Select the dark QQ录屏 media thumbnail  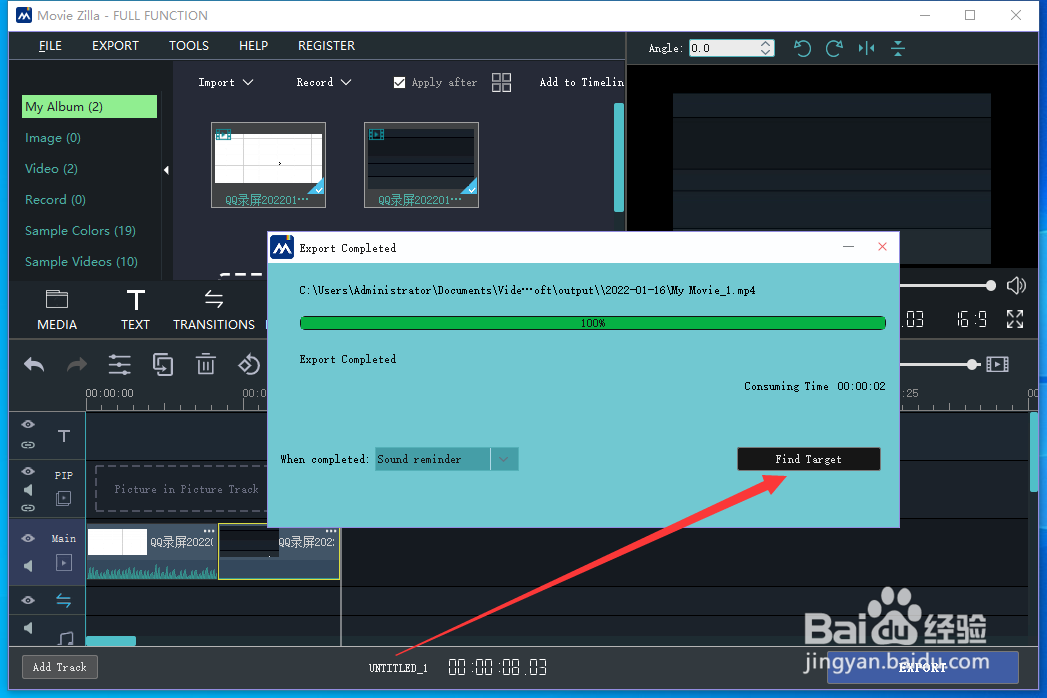pyautogui.click(x=421, y=165)
